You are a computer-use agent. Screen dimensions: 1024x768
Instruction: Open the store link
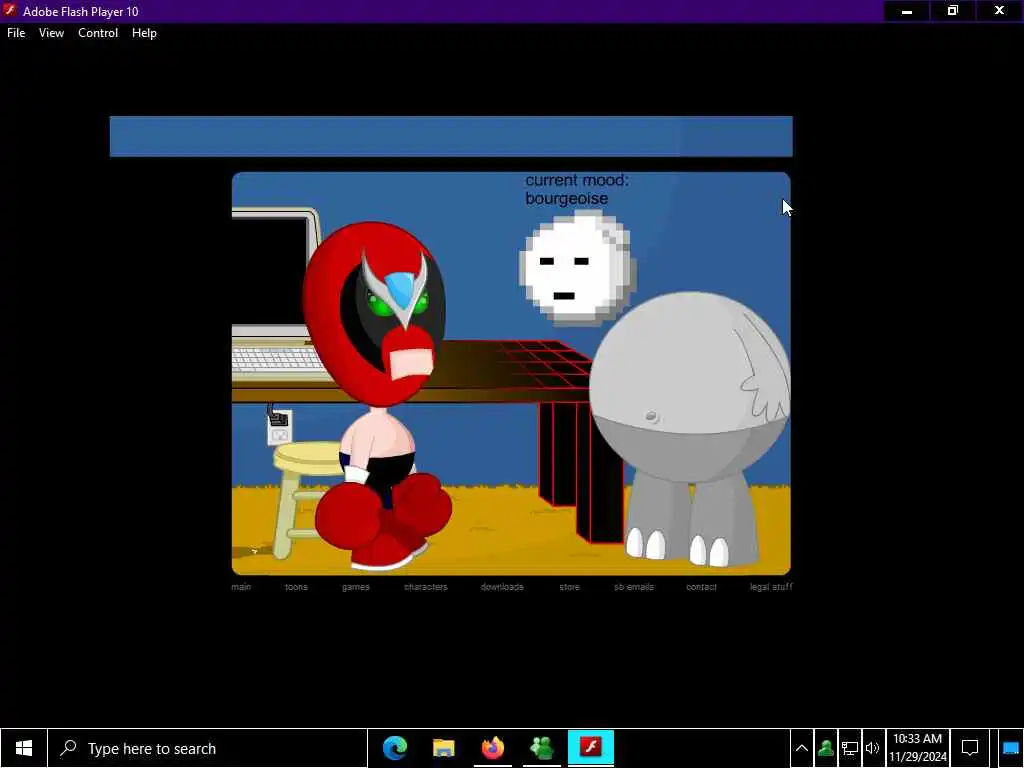[x=569, y=586]
